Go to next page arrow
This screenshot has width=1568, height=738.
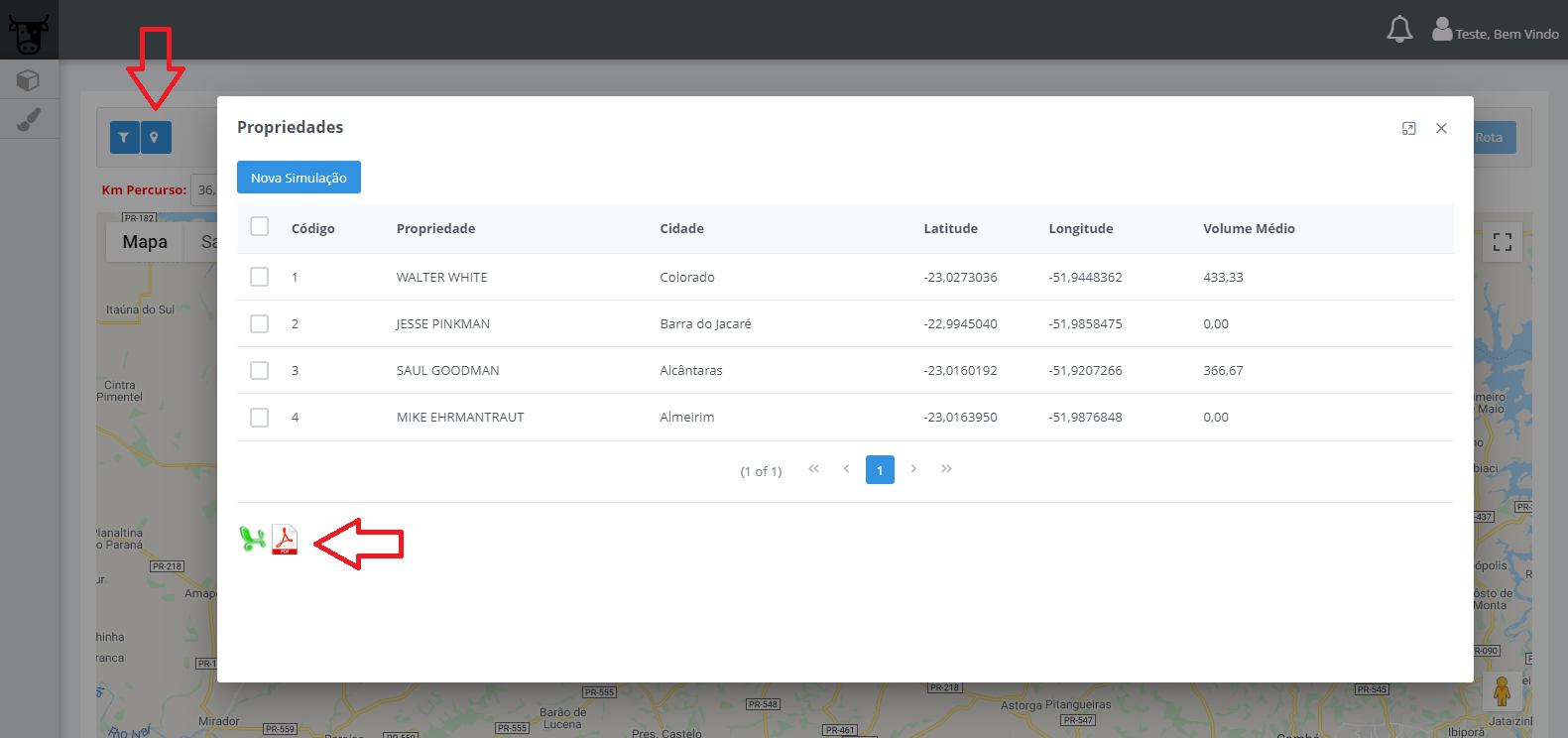tap(913, 469)
